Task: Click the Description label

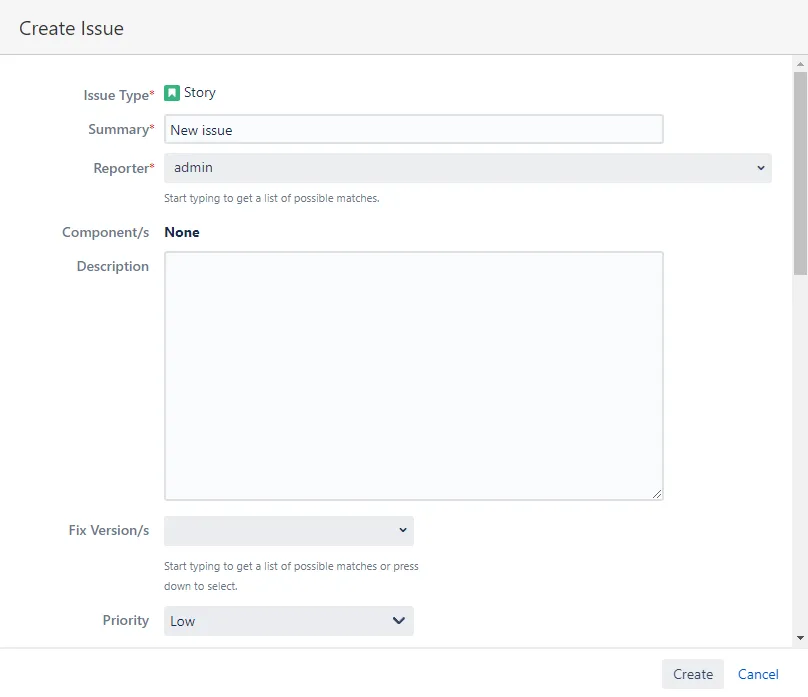Action: (113, 266)
